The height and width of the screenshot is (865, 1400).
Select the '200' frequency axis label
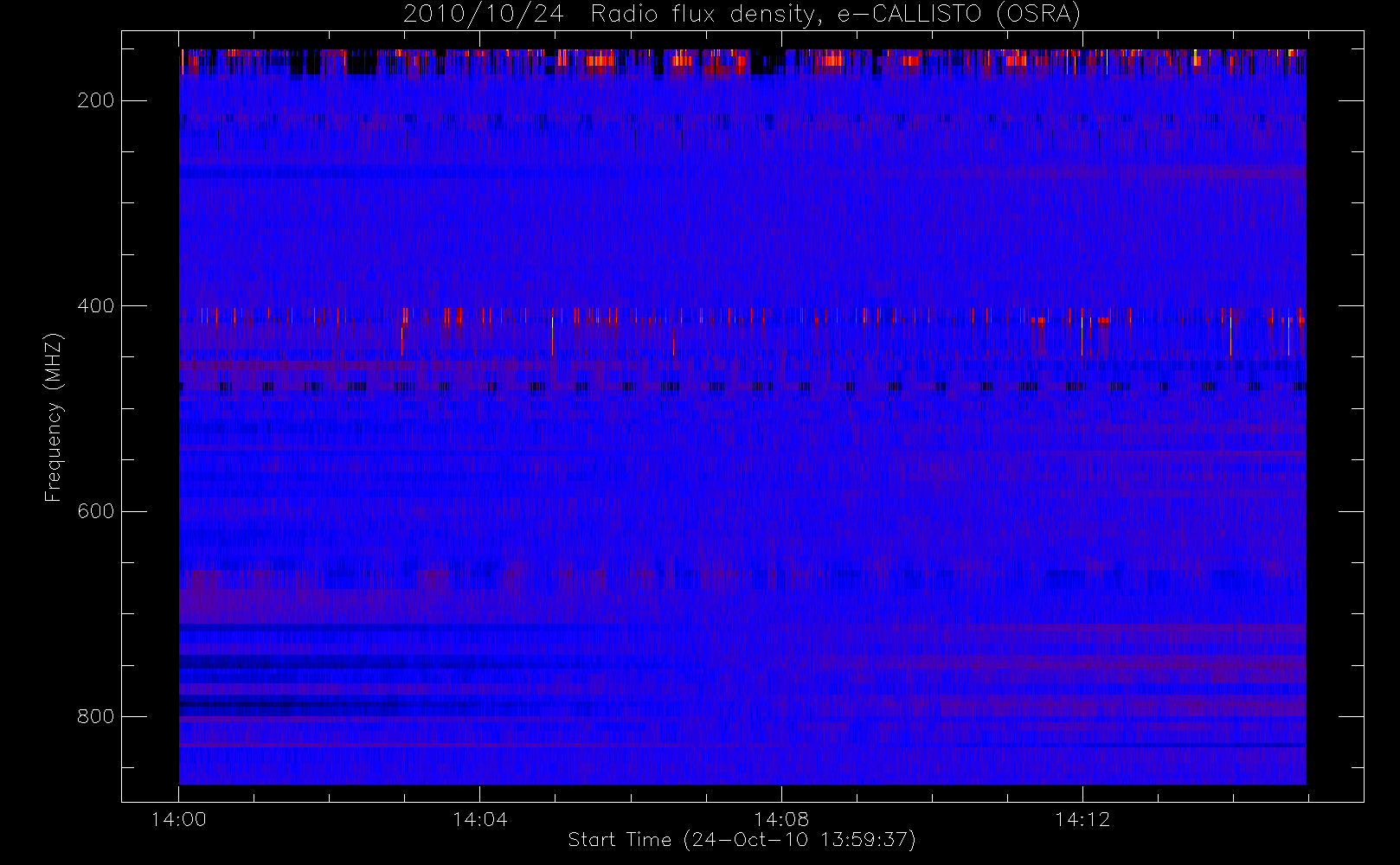tap(95, 101)
